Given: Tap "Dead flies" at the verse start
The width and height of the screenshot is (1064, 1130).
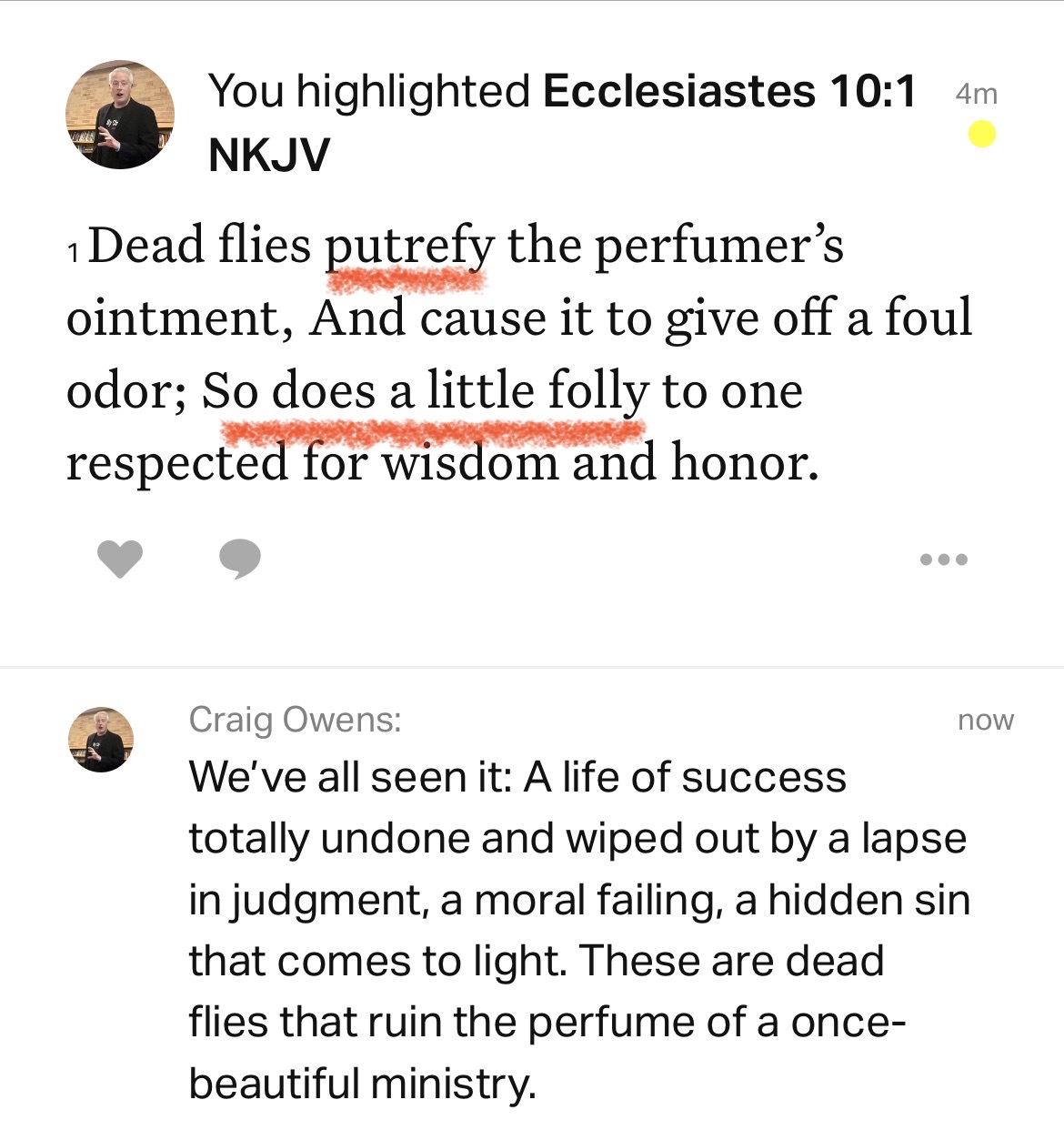Looking at the screenshot, I should [199, 246].
